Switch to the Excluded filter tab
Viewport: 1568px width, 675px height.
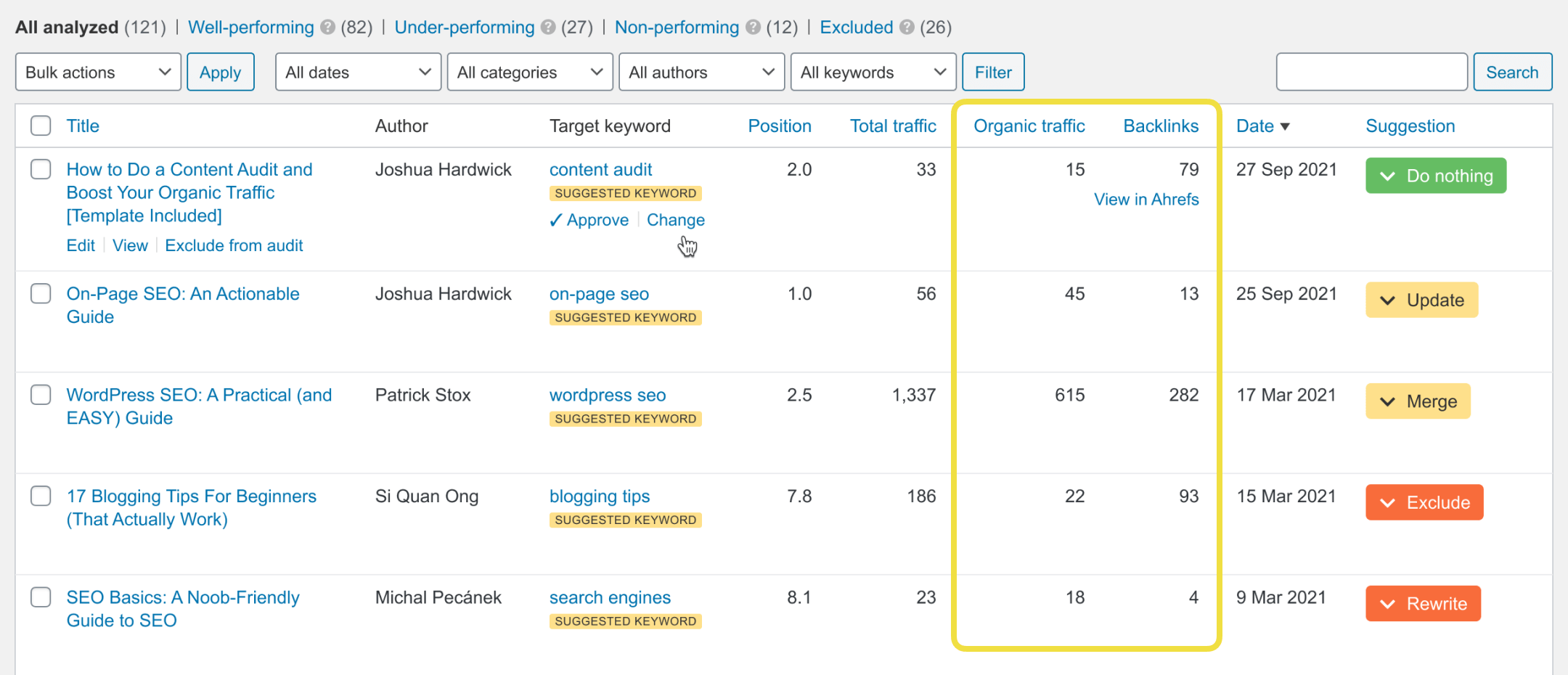(856, 28)
